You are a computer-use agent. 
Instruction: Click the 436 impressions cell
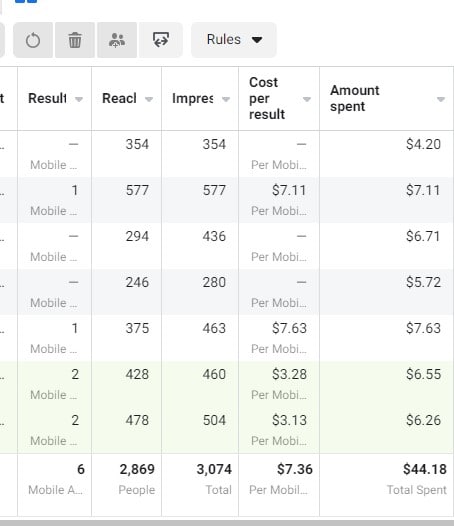point(200,246)
